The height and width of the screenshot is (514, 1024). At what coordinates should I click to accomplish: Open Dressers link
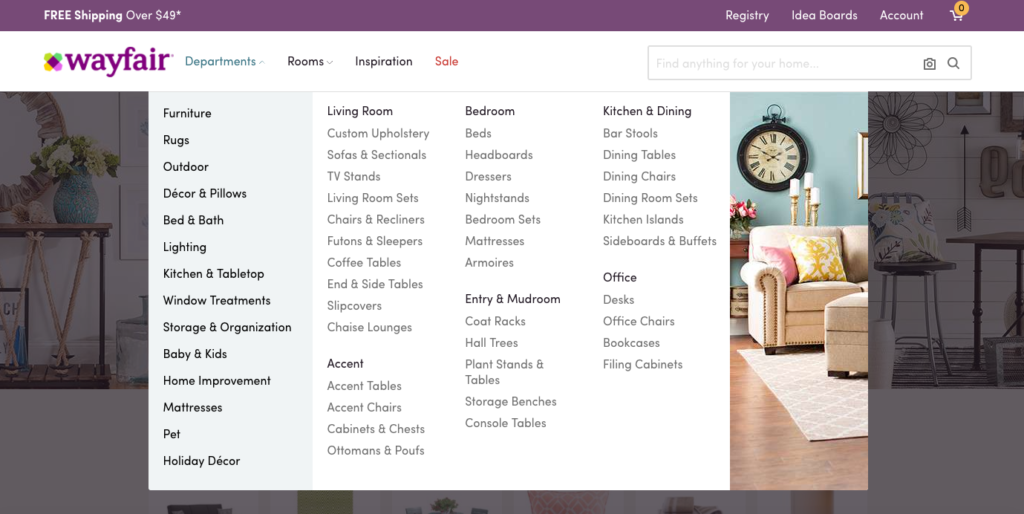[488, 176]
